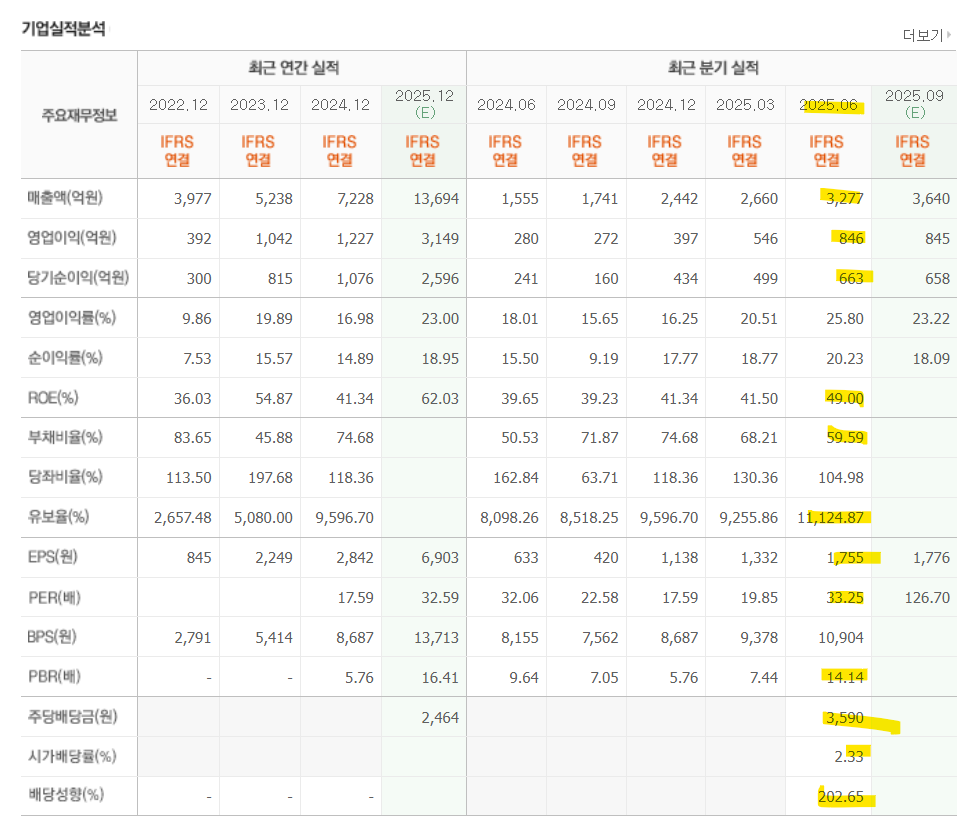The width and height of the screenshot is (964, 816).
Task: Click the 2025.12 estimated operating profit 3,149
Action: (440, 239)
